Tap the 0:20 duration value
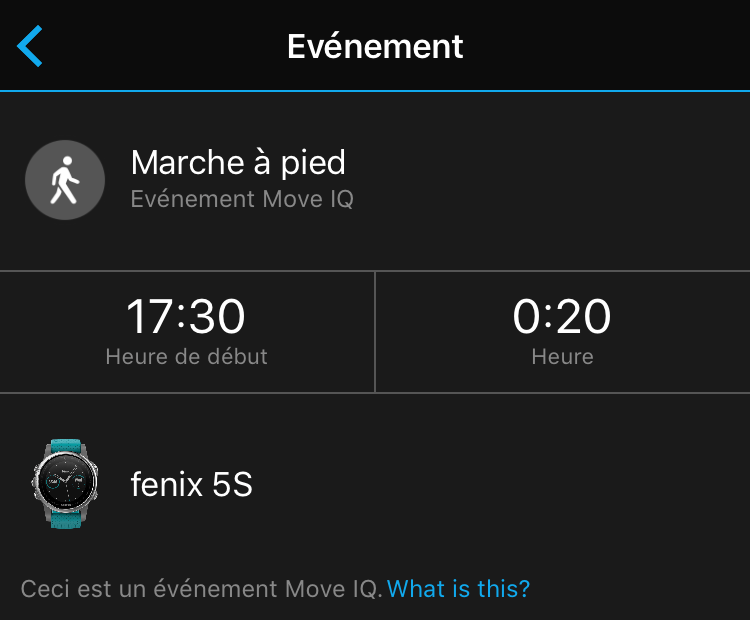 [x=562, y=318]
